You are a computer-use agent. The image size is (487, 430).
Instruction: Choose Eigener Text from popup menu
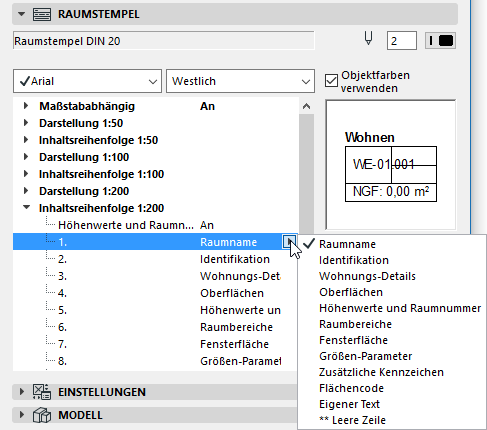click(x=392, y=404)
